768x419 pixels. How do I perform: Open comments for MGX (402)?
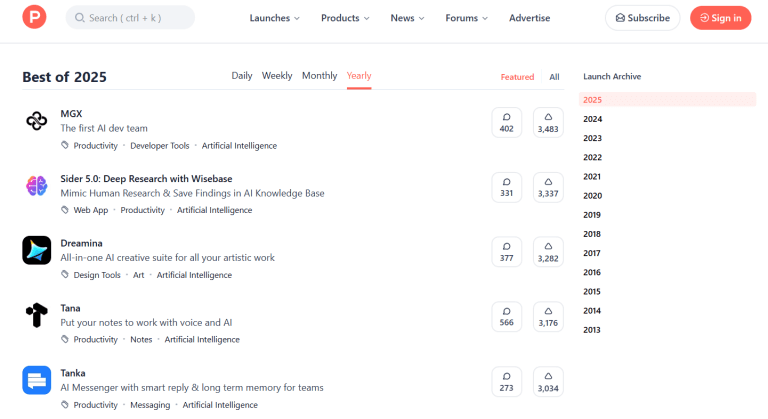pos(506,123)
